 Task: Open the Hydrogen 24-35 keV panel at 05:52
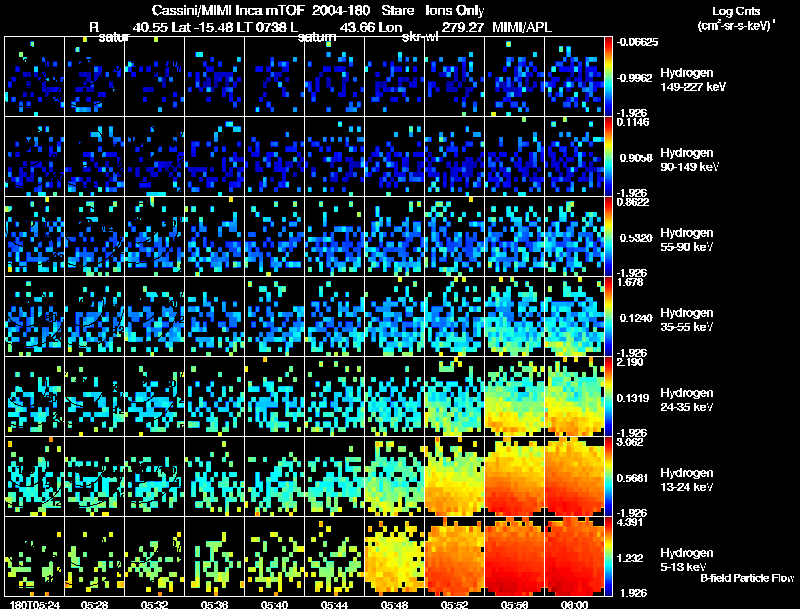(455, 396)
